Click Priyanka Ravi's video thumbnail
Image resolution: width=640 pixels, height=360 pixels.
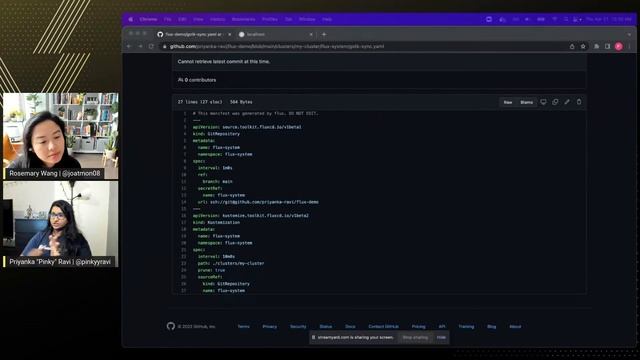pos(61,224)
